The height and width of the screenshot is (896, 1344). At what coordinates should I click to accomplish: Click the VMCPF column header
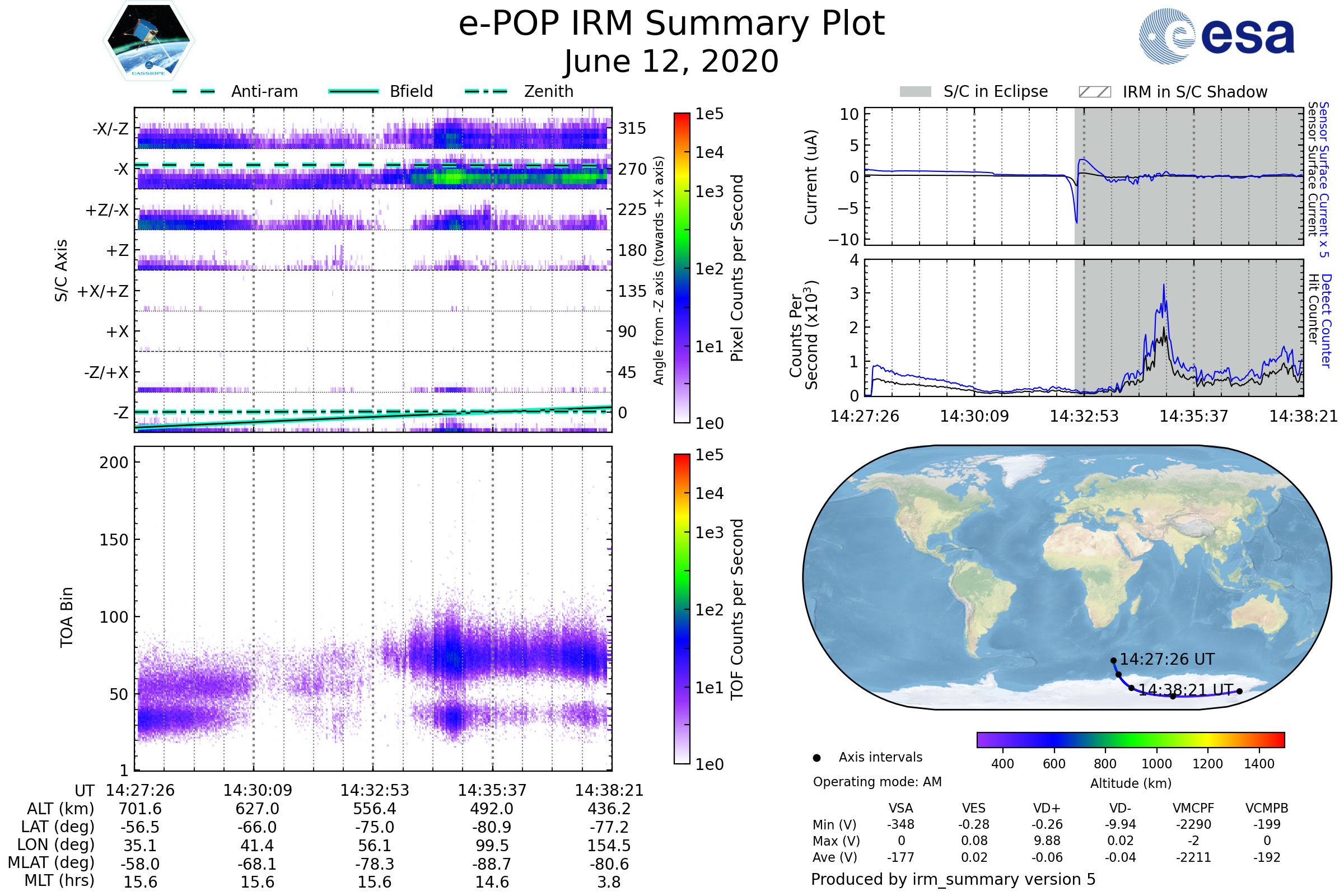tap(1193, 808)
